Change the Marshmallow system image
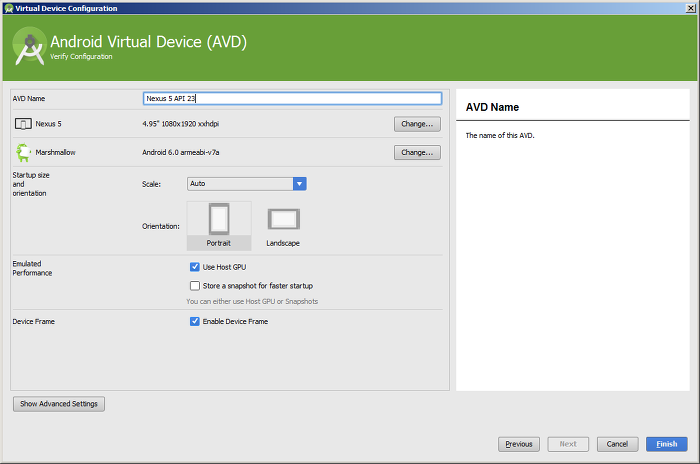 [x=417, y=153]
